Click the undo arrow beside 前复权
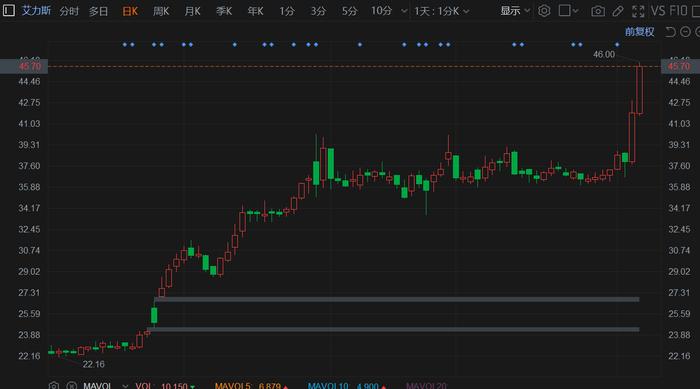This screenshot has height=389, width=700. pyautogui.click(x=670, y=32)
